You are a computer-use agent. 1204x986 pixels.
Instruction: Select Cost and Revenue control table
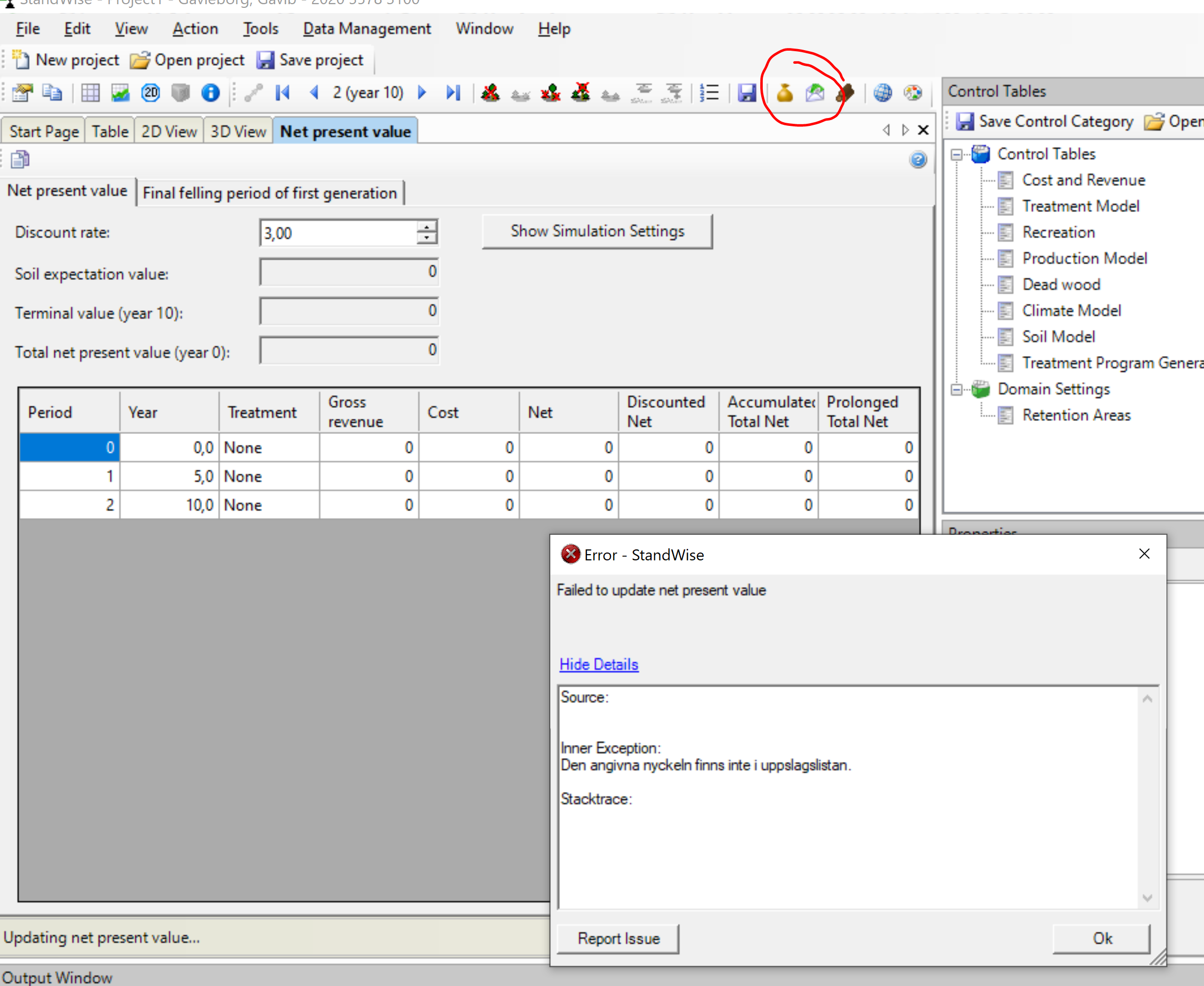click(x=1083, y=180)
